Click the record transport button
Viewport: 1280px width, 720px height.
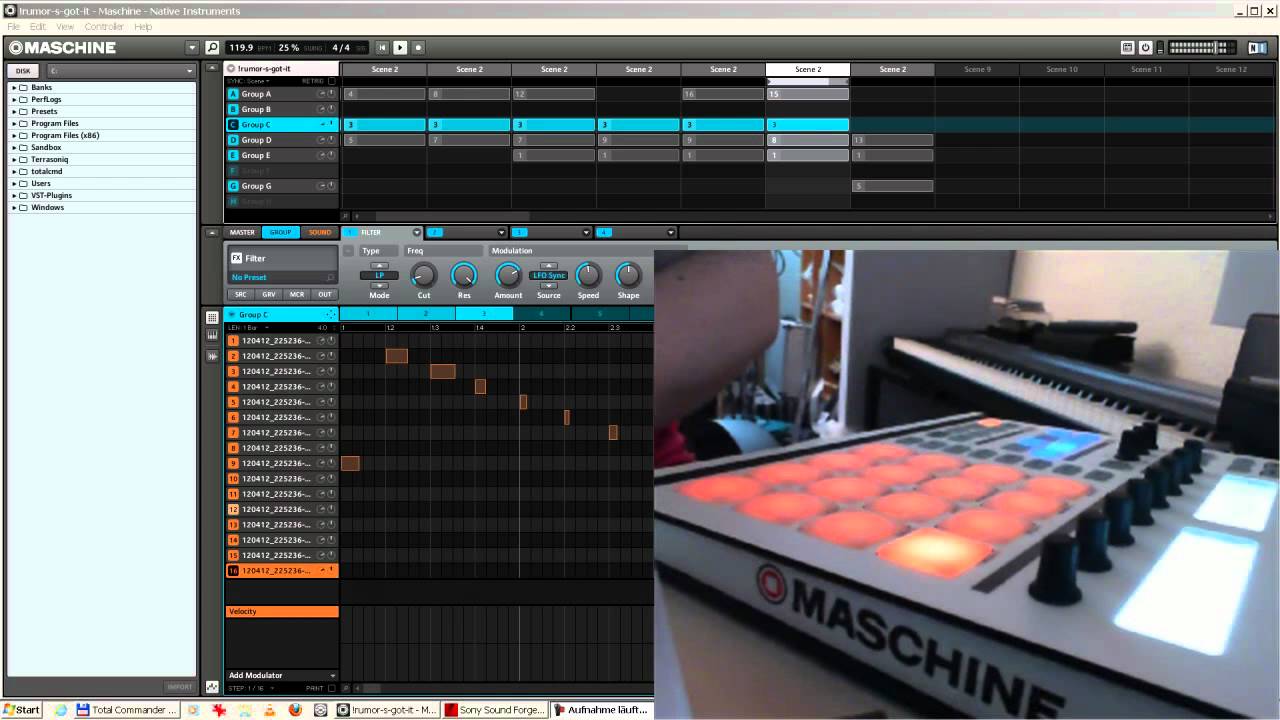418,47
